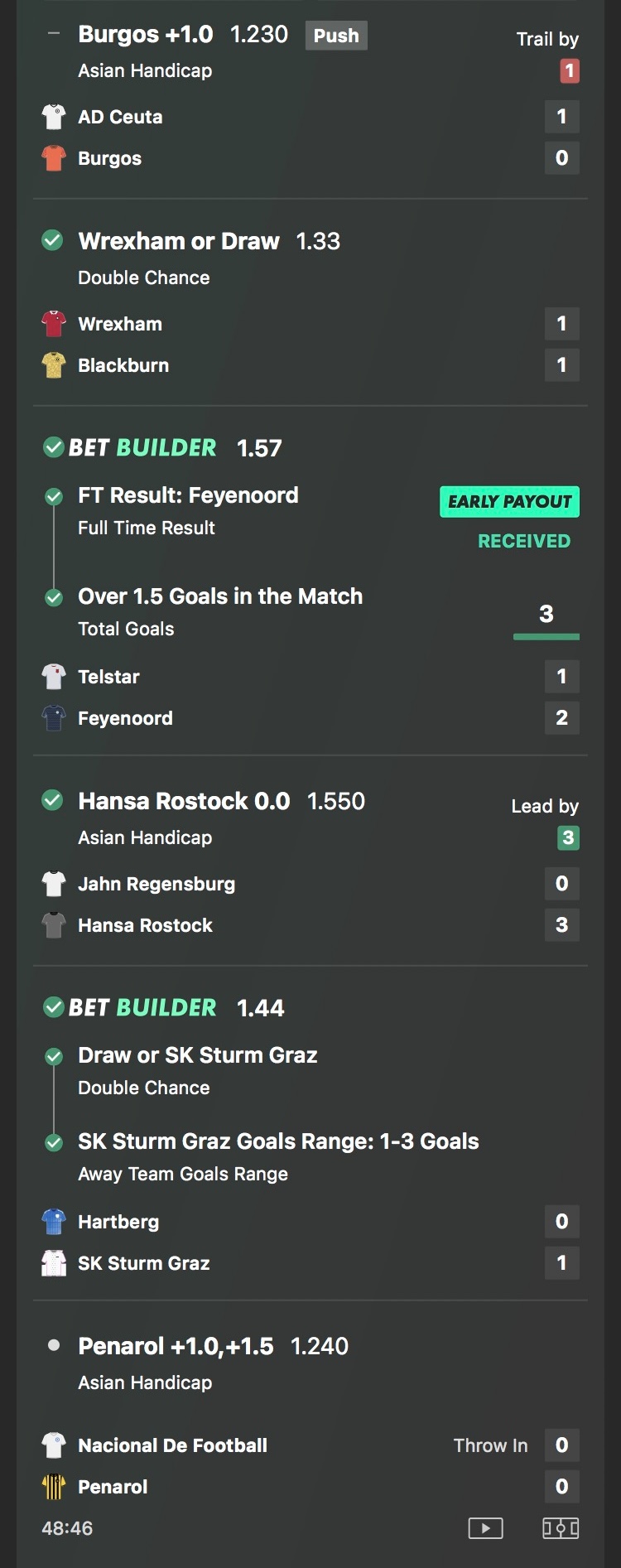Image resolution: width=621 pixels, height=1568 pixels.
Task: Click the Push status label
Action: tap(336, 36)
